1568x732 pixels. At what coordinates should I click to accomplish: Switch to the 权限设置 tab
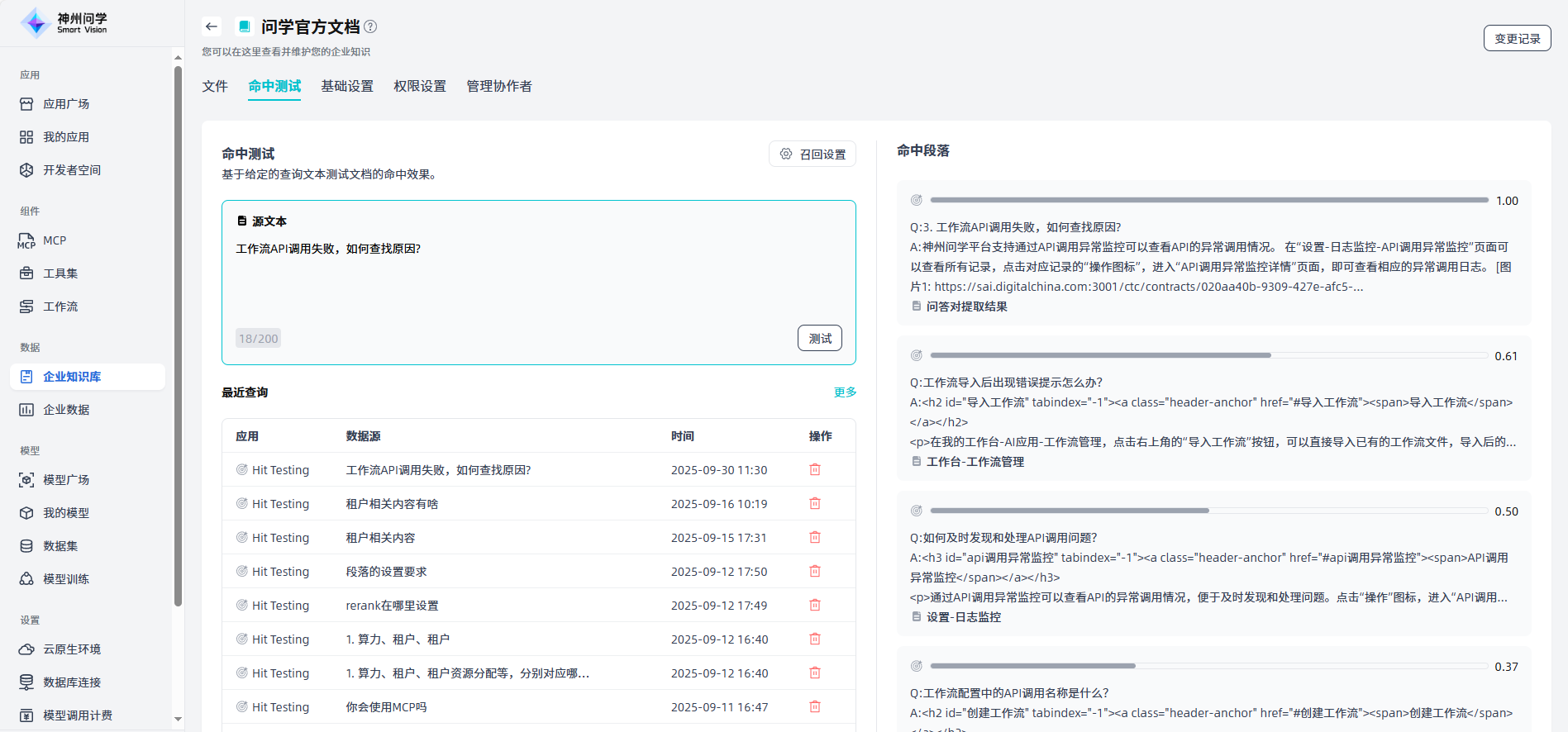pos(419,87)
